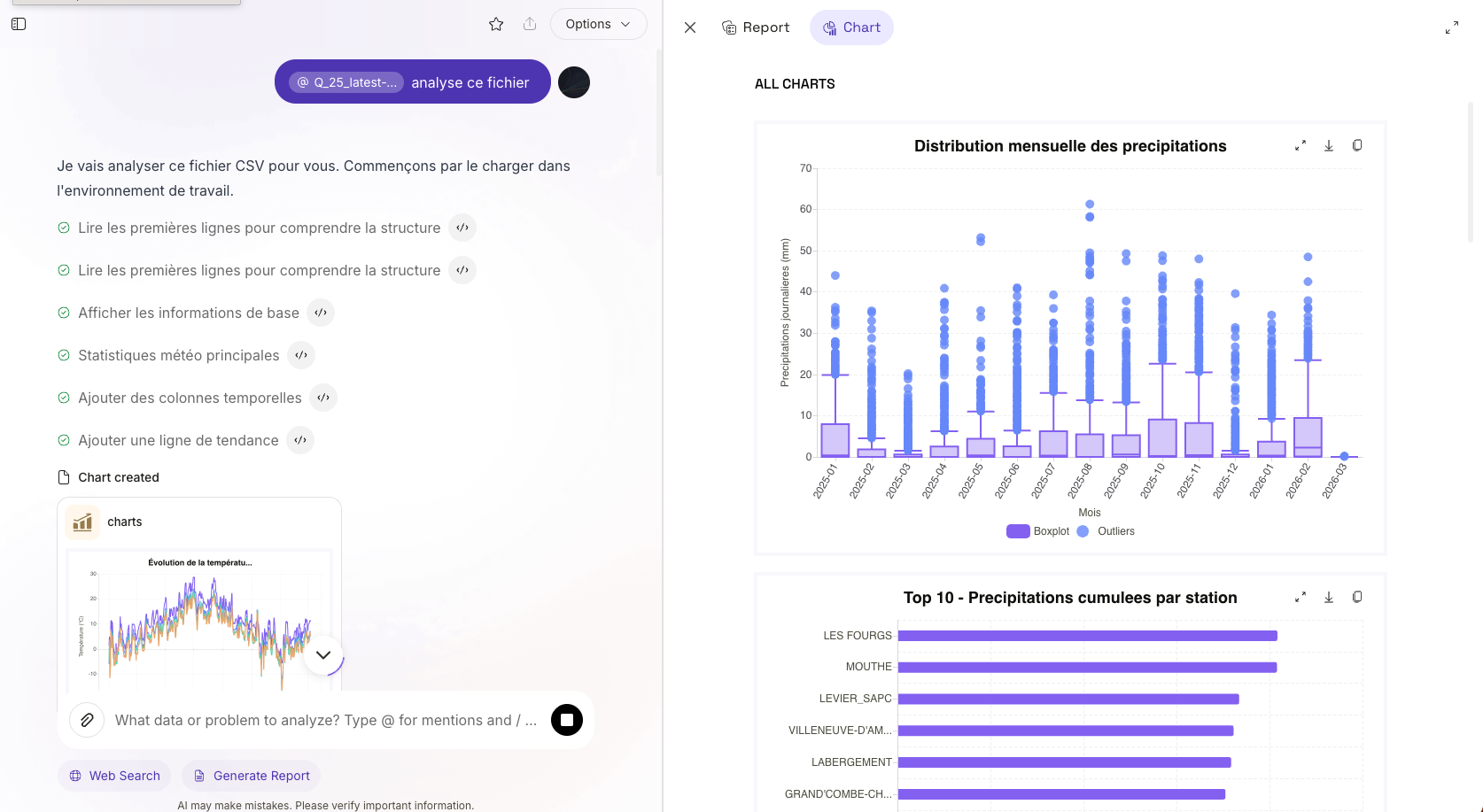Download the Distribution mensuelle chart
Image resolution: width=1483 pixels, height=812 pixels.
pos(1329,146)
